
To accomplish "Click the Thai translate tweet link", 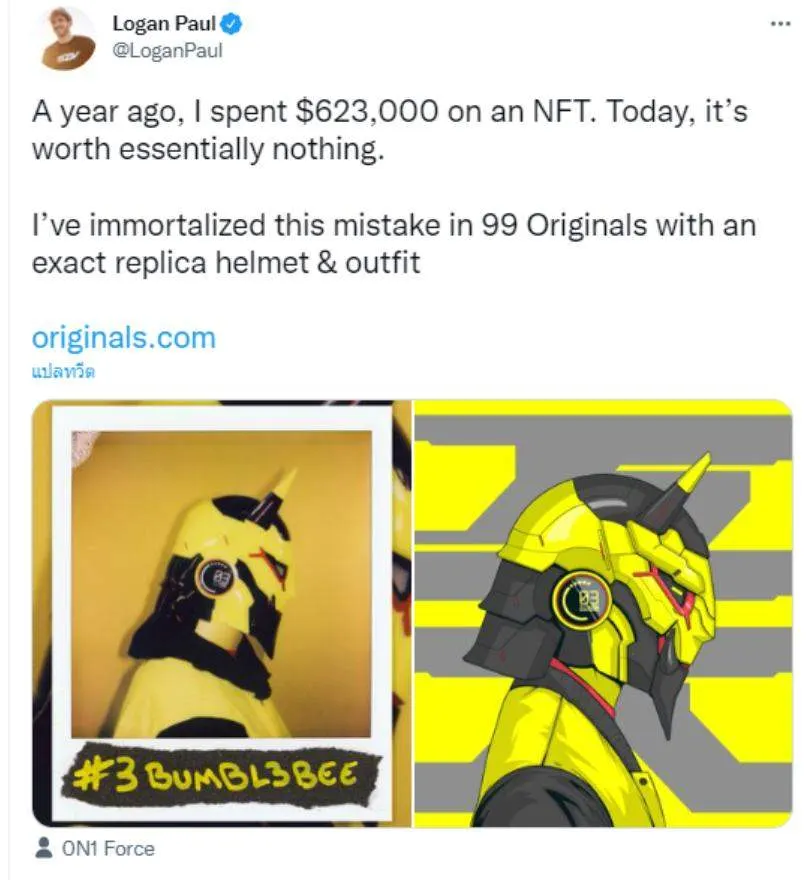I will [63, 372].
